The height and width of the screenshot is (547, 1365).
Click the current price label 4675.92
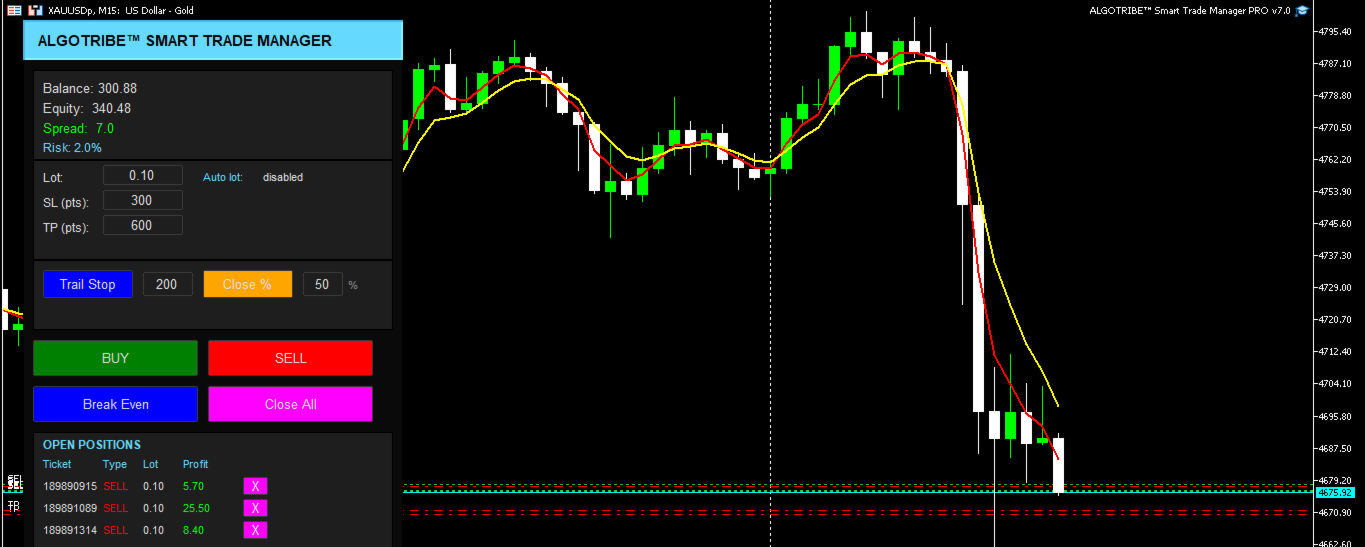(x=1336, y=493)
